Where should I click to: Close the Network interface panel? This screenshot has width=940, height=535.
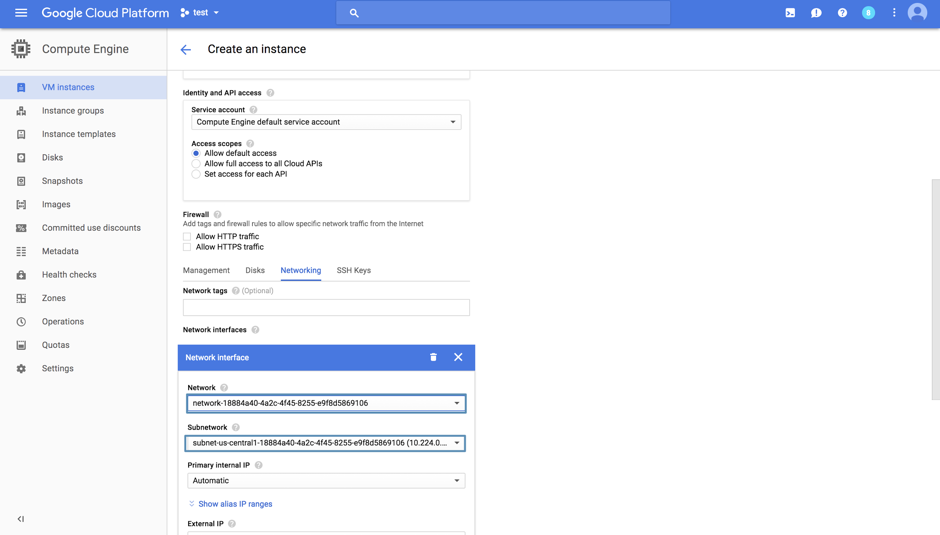[458, 357]
